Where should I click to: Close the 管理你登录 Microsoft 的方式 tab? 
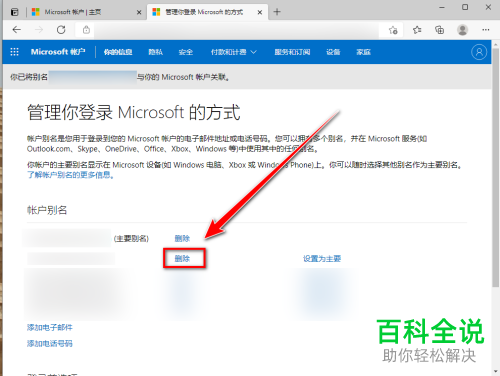point(260,12)
